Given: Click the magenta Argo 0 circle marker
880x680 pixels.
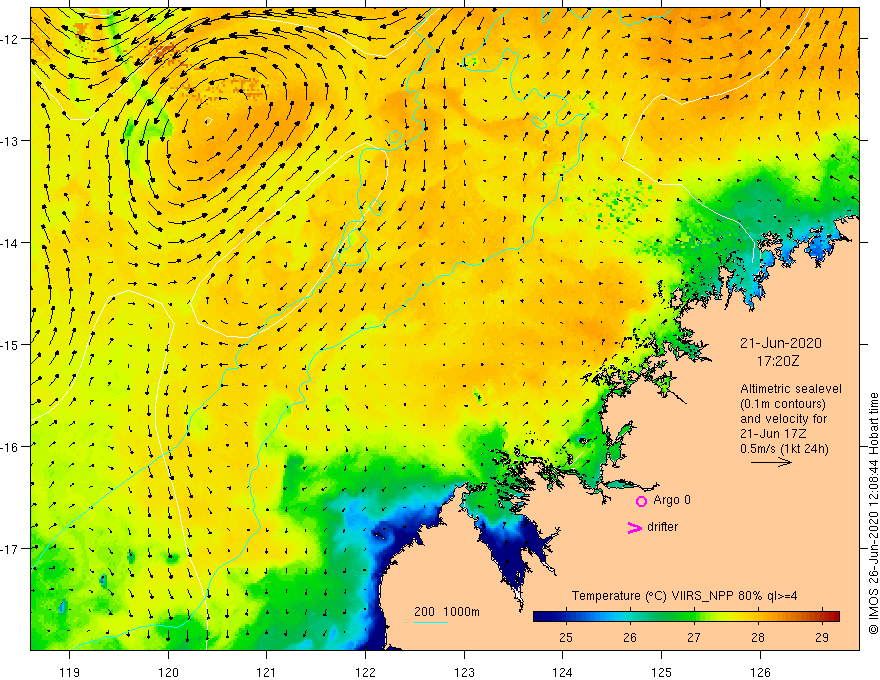Looking at the screenshot, I should point(641,501).
